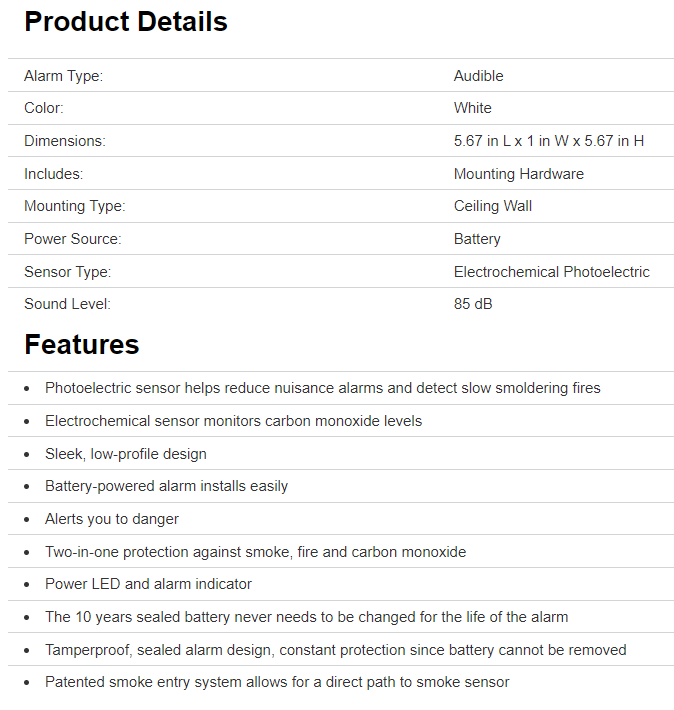Click the 85 dB sound level value
Viewport: 674px width, 710px height.
(x=473, y=304)
